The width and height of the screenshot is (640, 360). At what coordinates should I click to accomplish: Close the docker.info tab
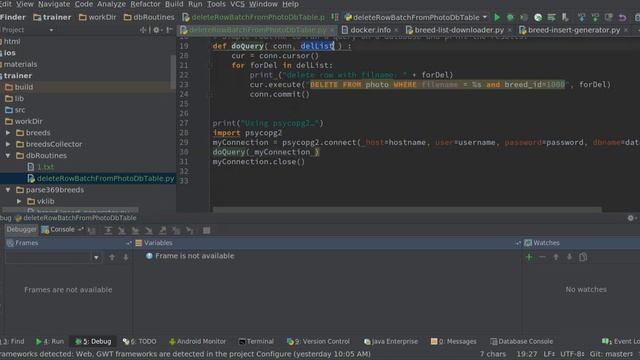[x=396, y=30]
